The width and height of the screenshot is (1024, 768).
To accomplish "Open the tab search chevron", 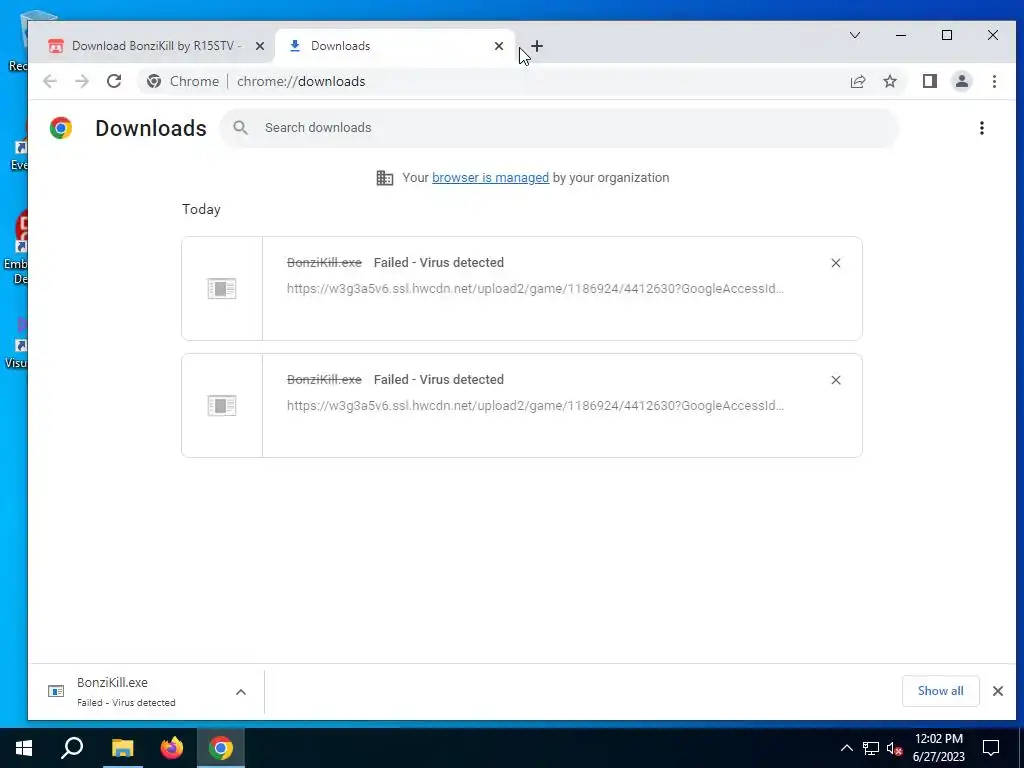I will (855, 35).
